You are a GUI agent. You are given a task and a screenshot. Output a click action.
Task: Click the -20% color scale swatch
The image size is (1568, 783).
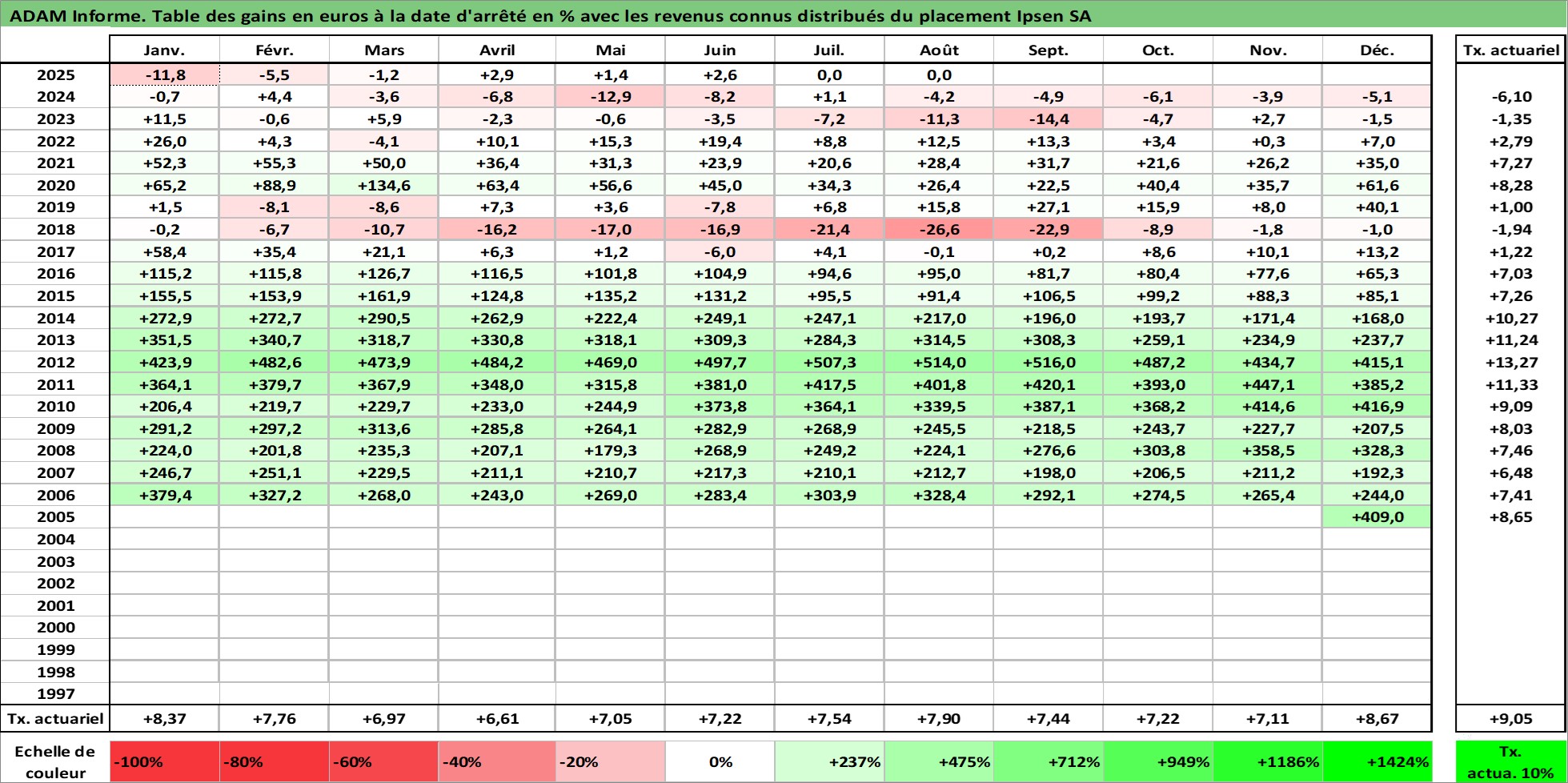point(610,761)
